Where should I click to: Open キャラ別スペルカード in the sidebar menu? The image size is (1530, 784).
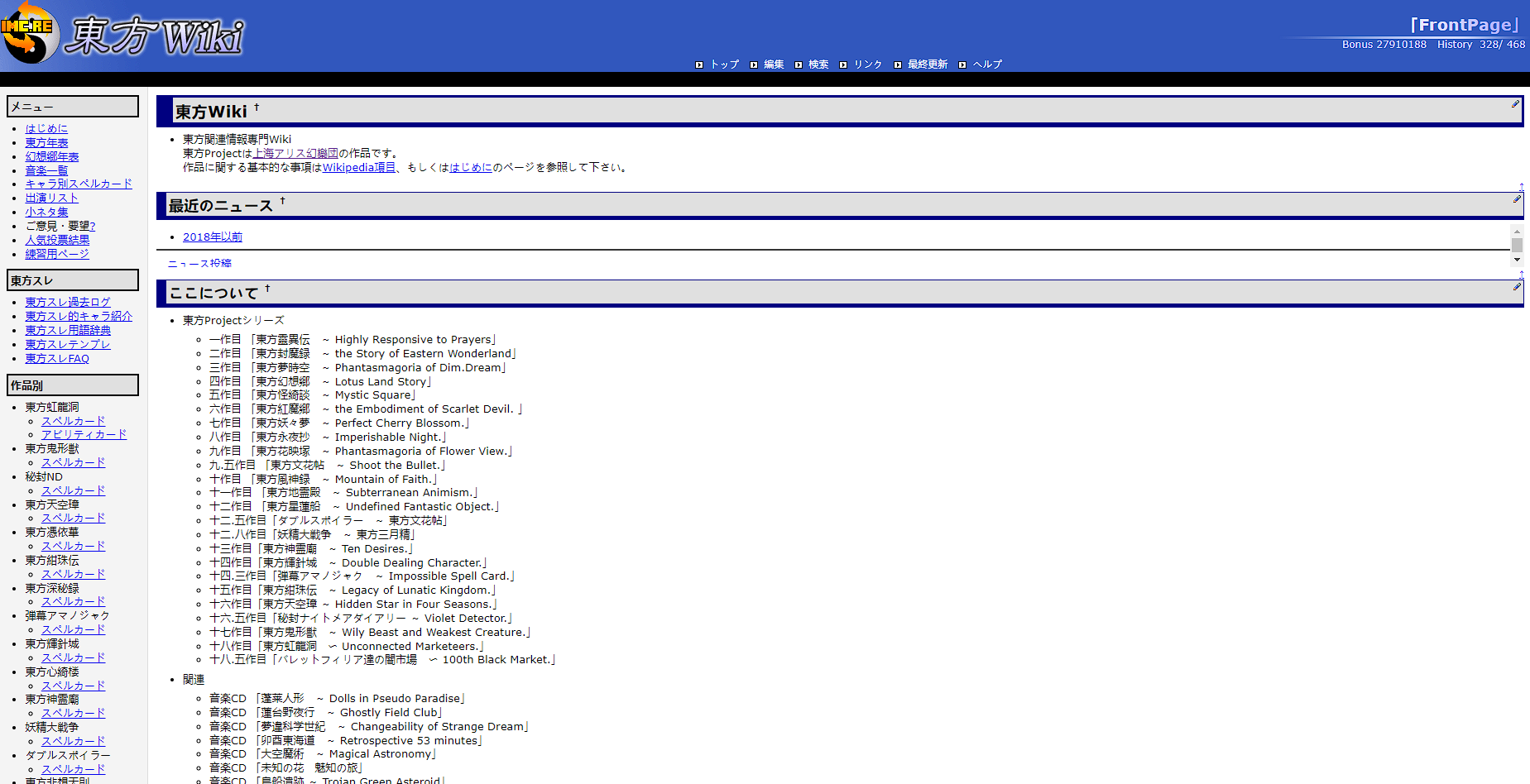[79, 184]
